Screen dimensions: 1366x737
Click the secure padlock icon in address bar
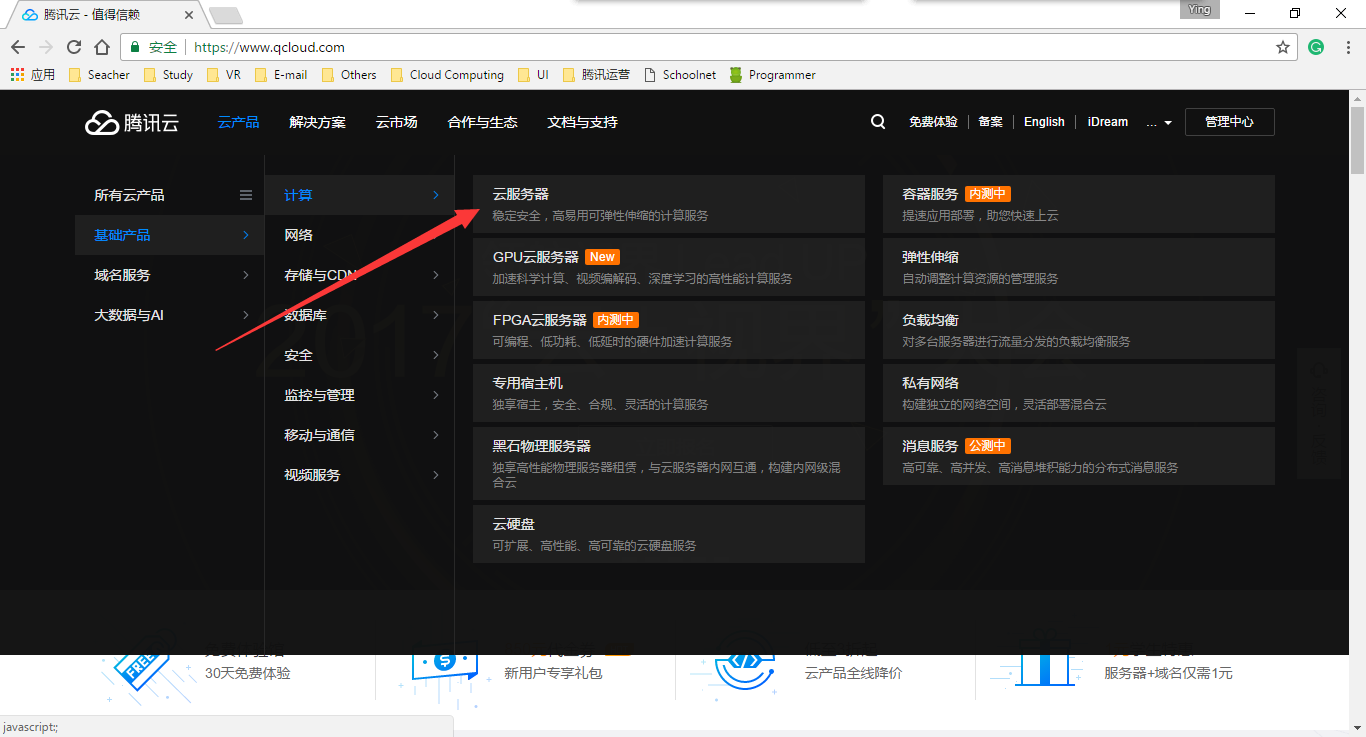click(135, 47)
